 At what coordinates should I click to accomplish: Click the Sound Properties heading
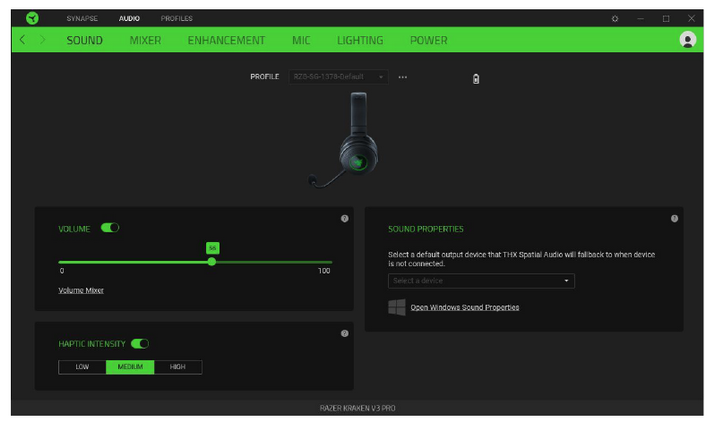click(x=426, y=229)
